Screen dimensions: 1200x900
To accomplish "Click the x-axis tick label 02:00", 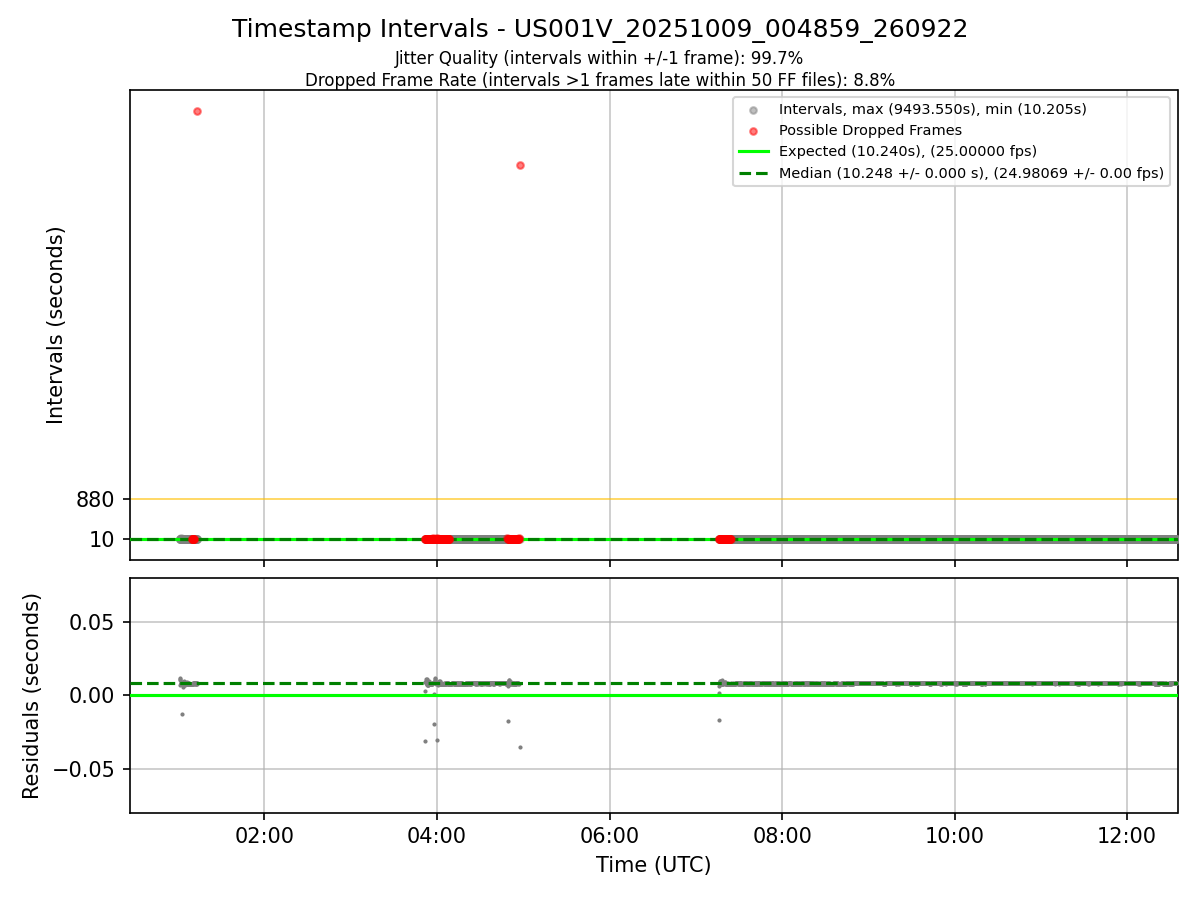I will (264, 834).
